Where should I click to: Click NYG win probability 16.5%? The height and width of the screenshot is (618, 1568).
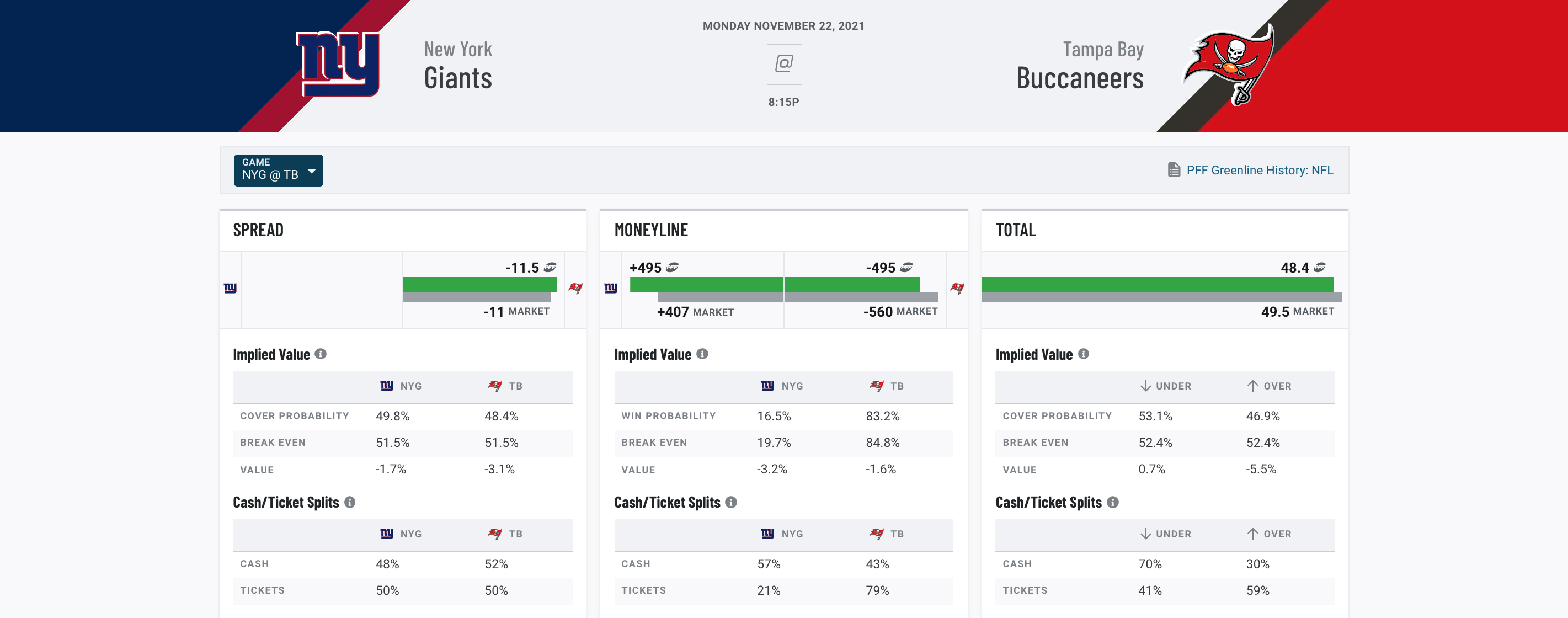point(774,416)
